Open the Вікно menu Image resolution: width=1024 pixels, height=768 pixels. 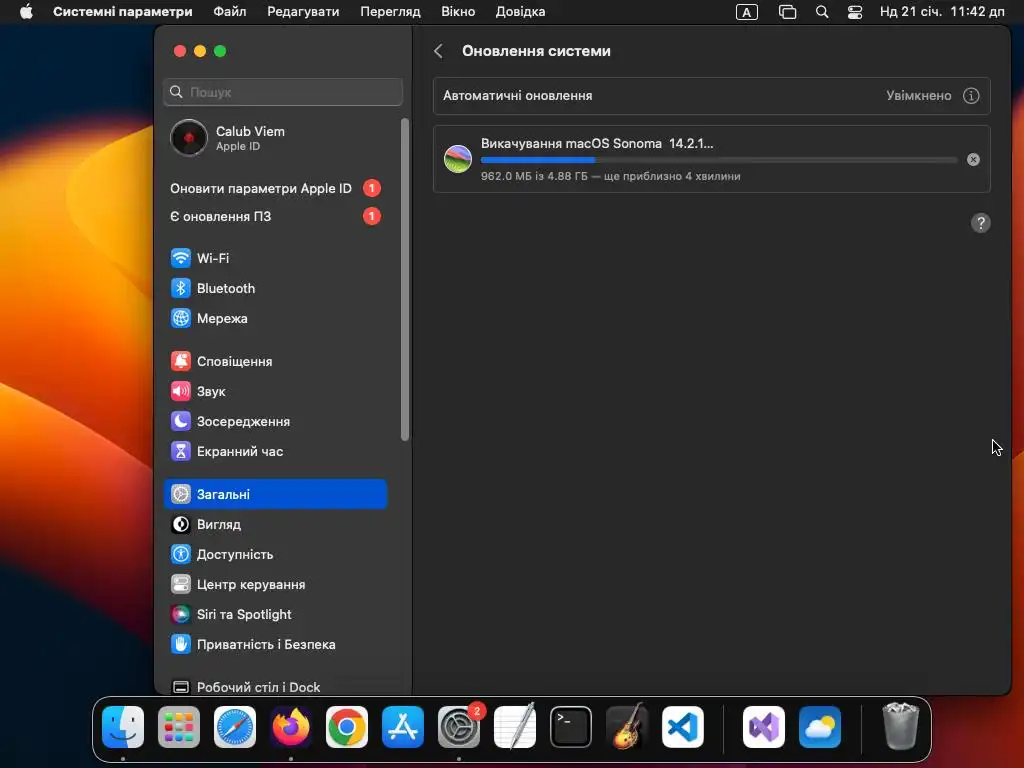tap(458, 12)
